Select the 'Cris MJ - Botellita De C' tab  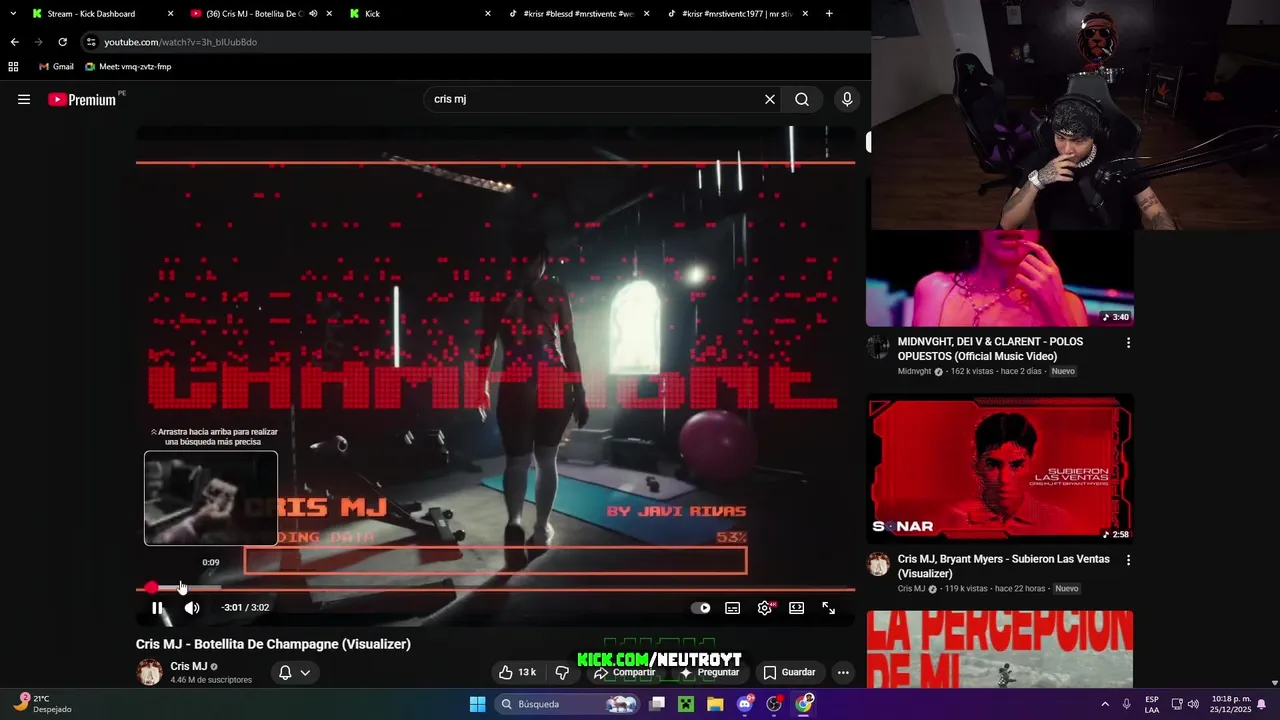(x=254, y=14)
